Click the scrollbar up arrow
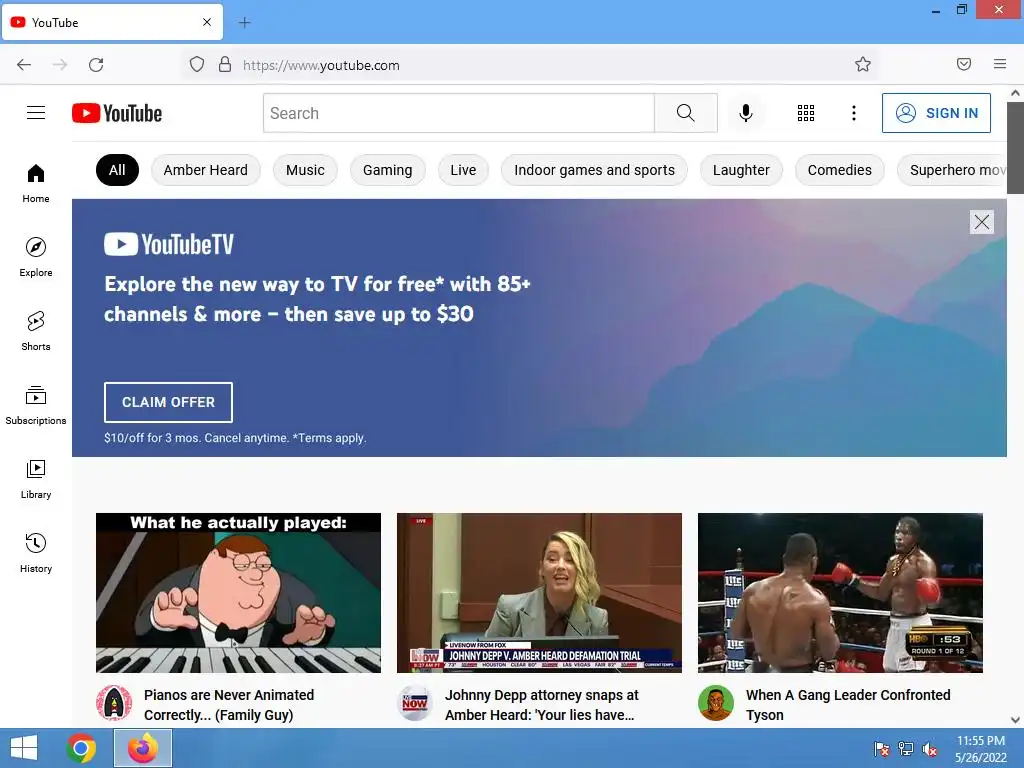This screenshot has width=1024, height=768. tap(1015, 93)
